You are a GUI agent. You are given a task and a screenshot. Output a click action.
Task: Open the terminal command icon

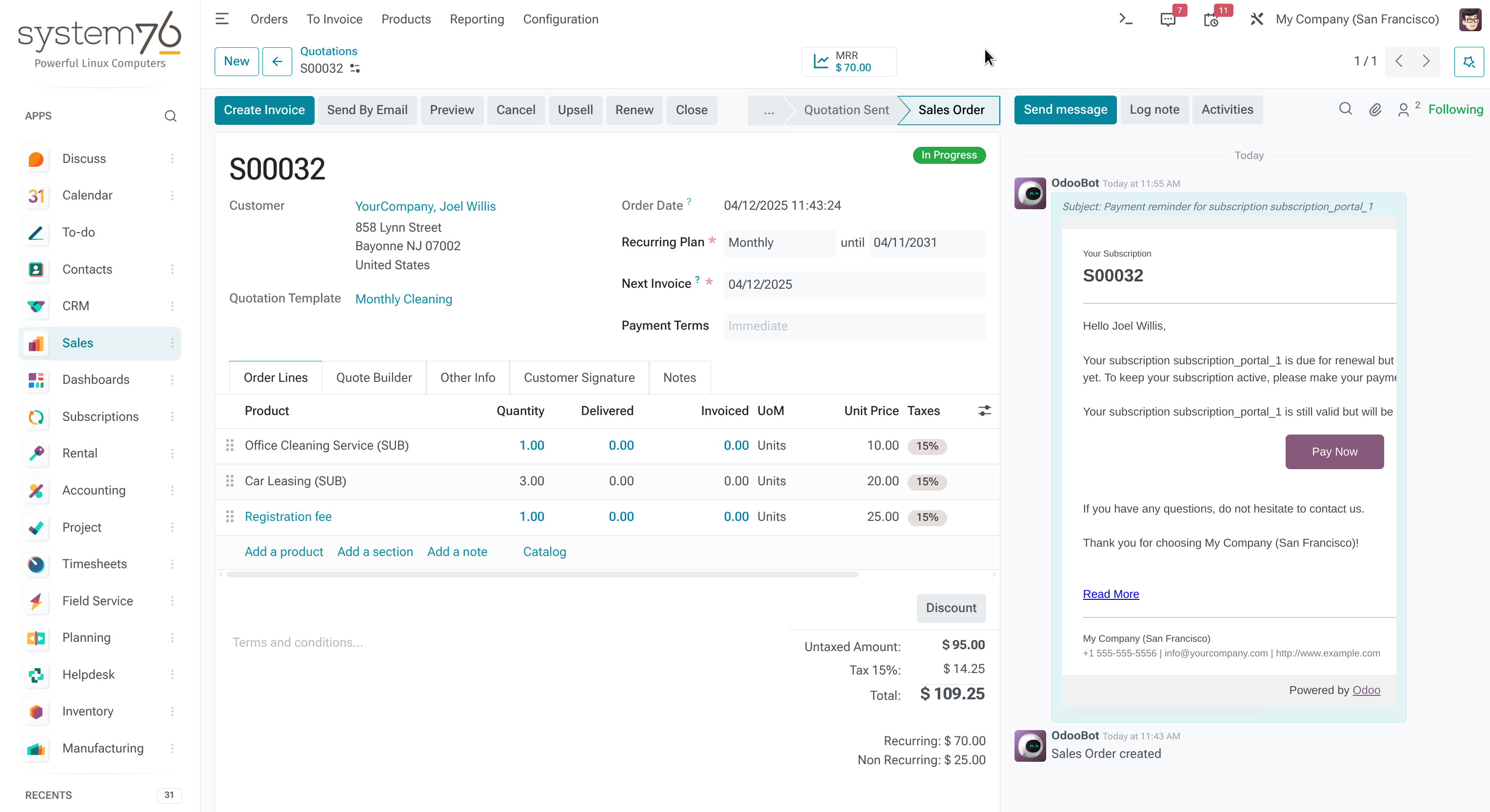pos(1126,19)
